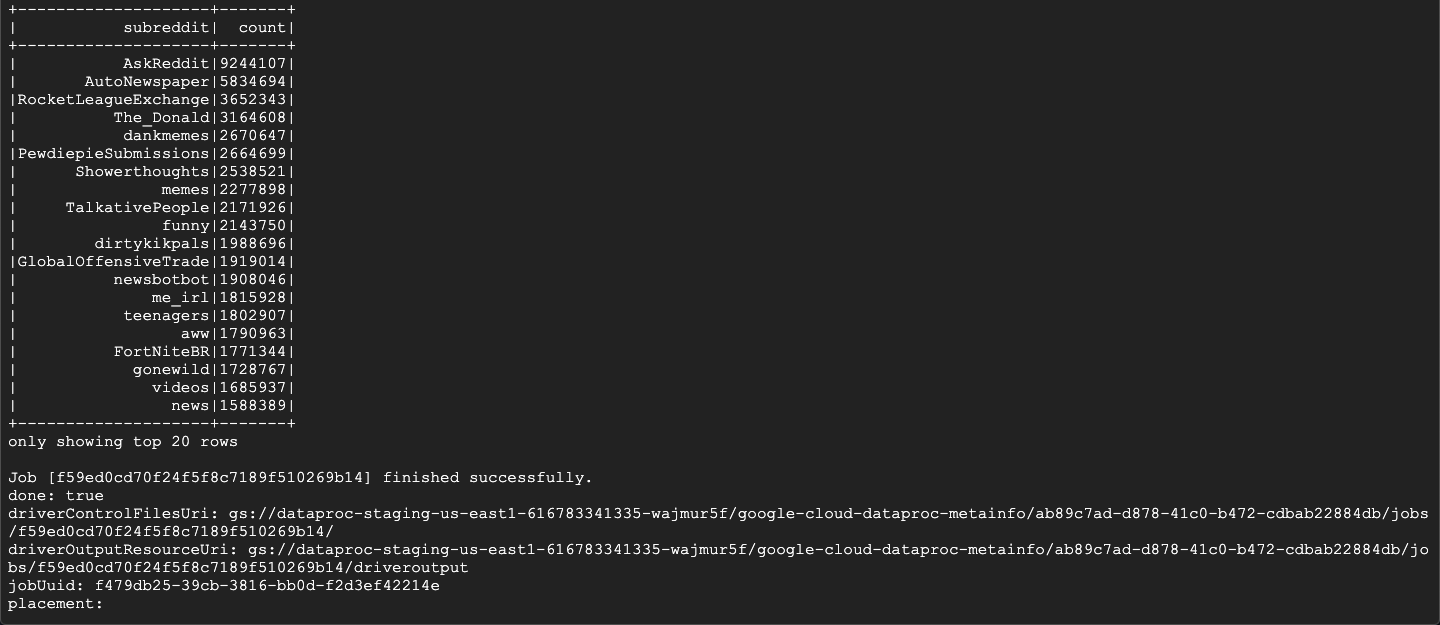The width and height of the screenshot is (1440, 625).
Task: Click the AskReddit row in the table
Action: 152,63
